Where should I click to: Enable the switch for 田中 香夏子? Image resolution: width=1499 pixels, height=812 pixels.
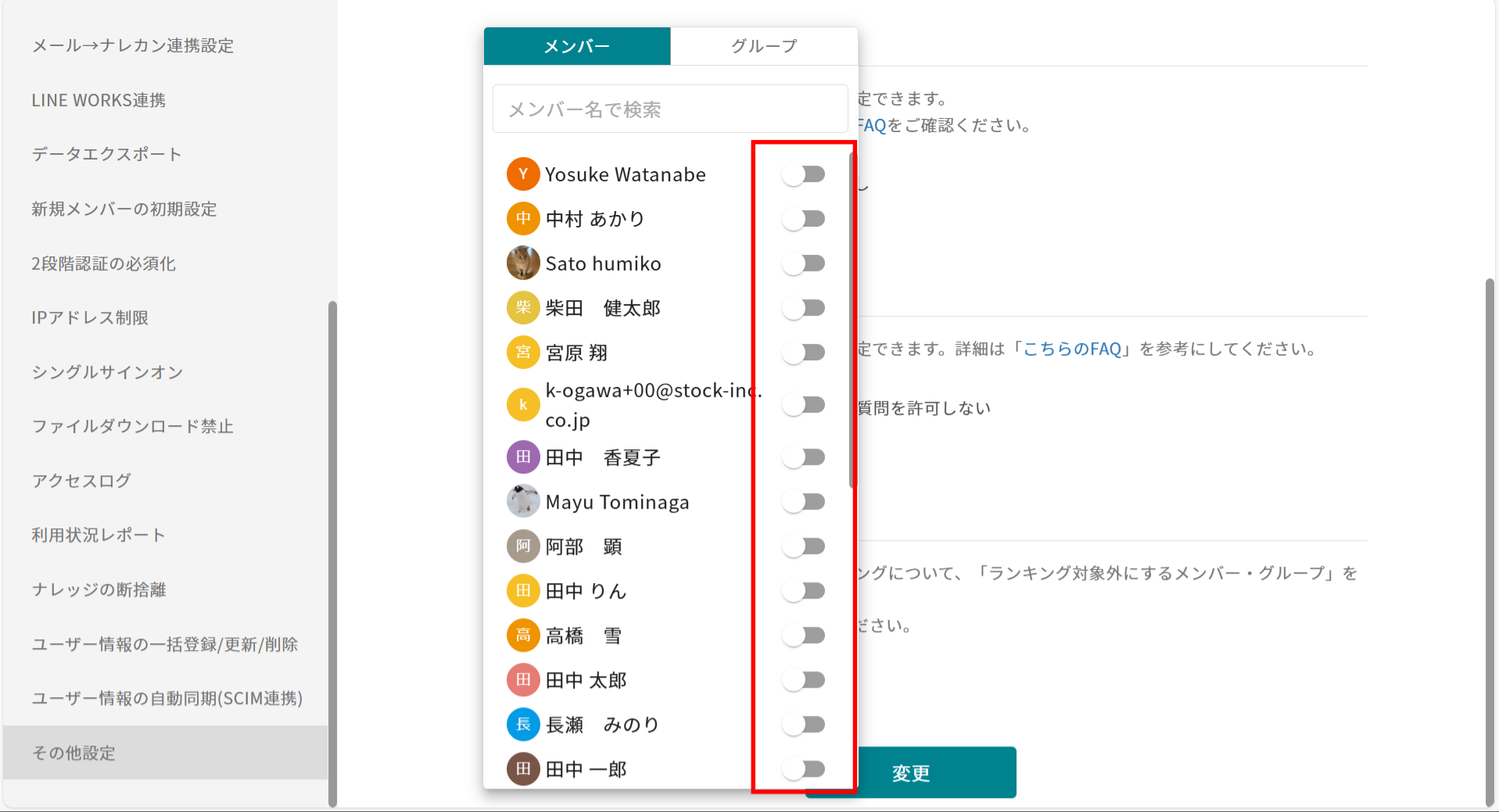pos(804,457)
